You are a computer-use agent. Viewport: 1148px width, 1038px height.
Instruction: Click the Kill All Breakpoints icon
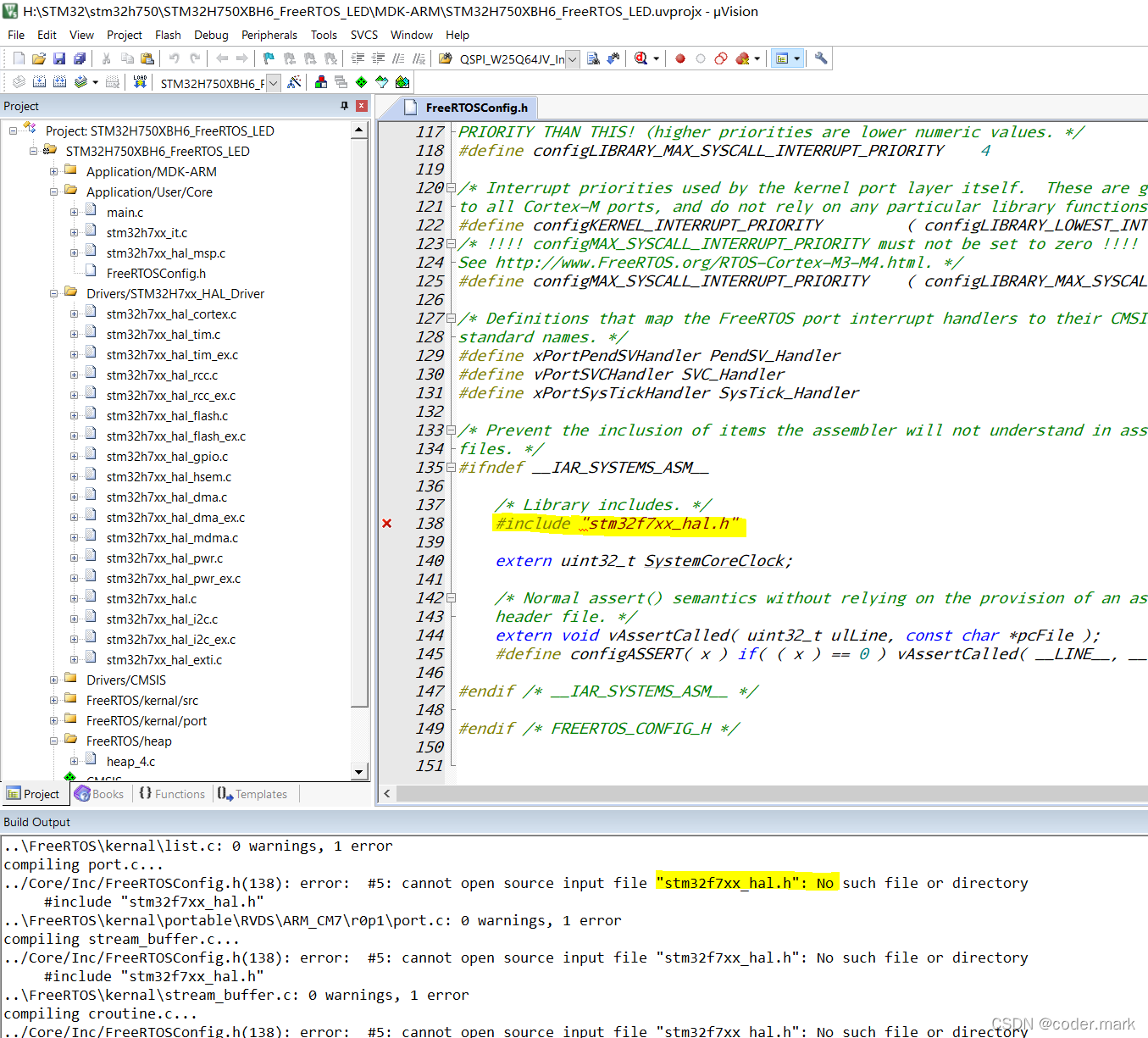click(x=743, y=58)
